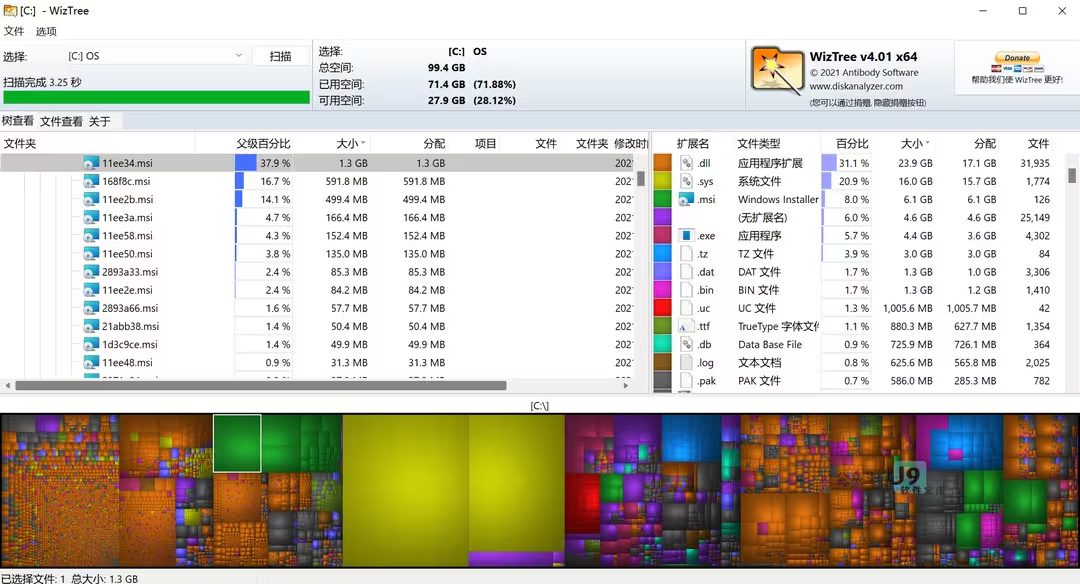Viewport: 1080px width, 584px height.
Task: Open the 文件 menu
Action: click(x=14, y=31)
